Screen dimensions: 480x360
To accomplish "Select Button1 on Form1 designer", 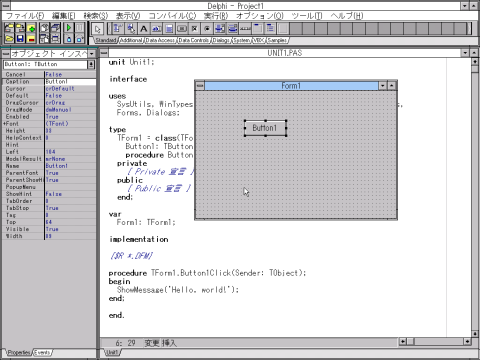I will (265, 128).
